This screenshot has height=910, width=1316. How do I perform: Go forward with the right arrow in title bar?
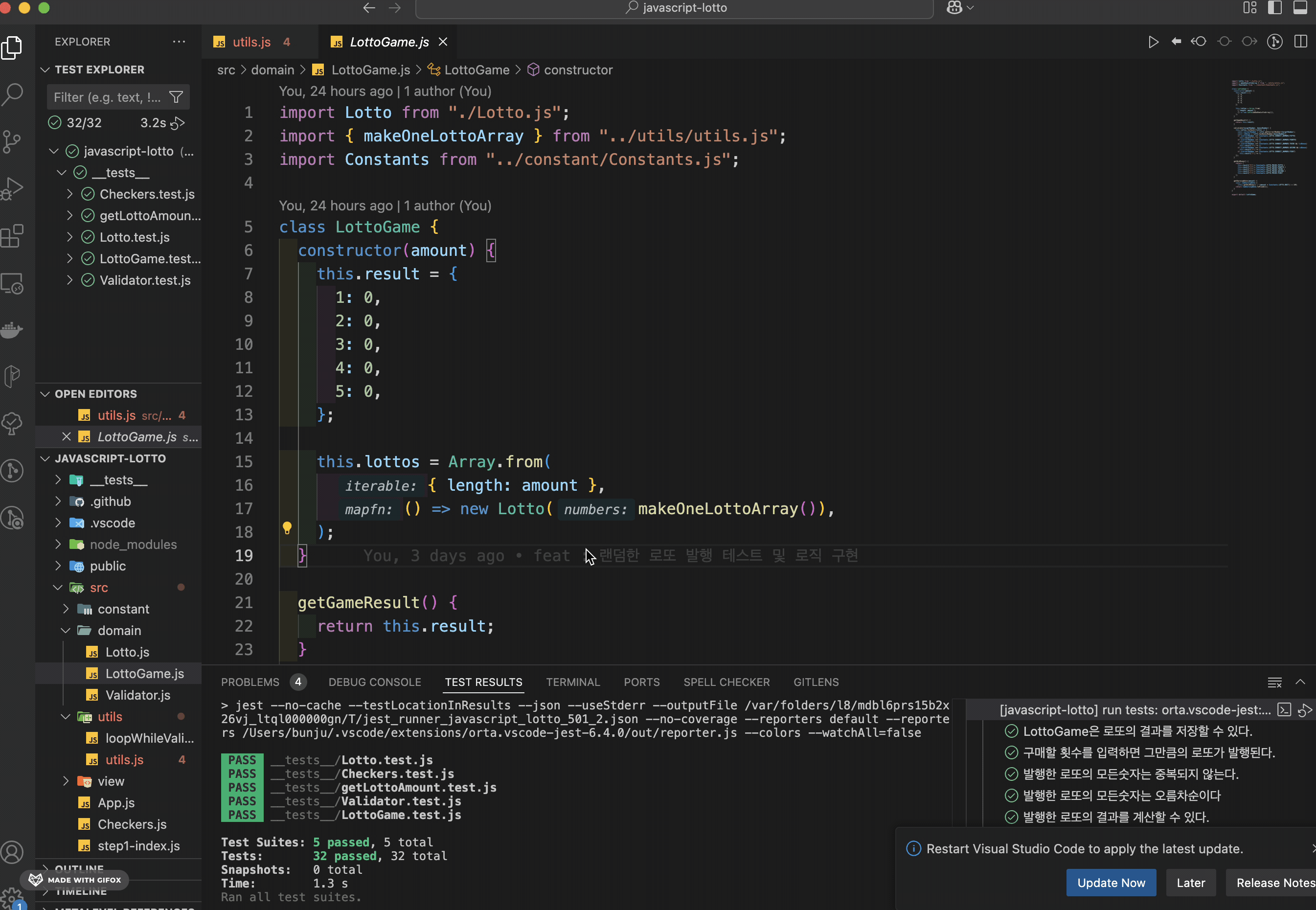[395, 7]
